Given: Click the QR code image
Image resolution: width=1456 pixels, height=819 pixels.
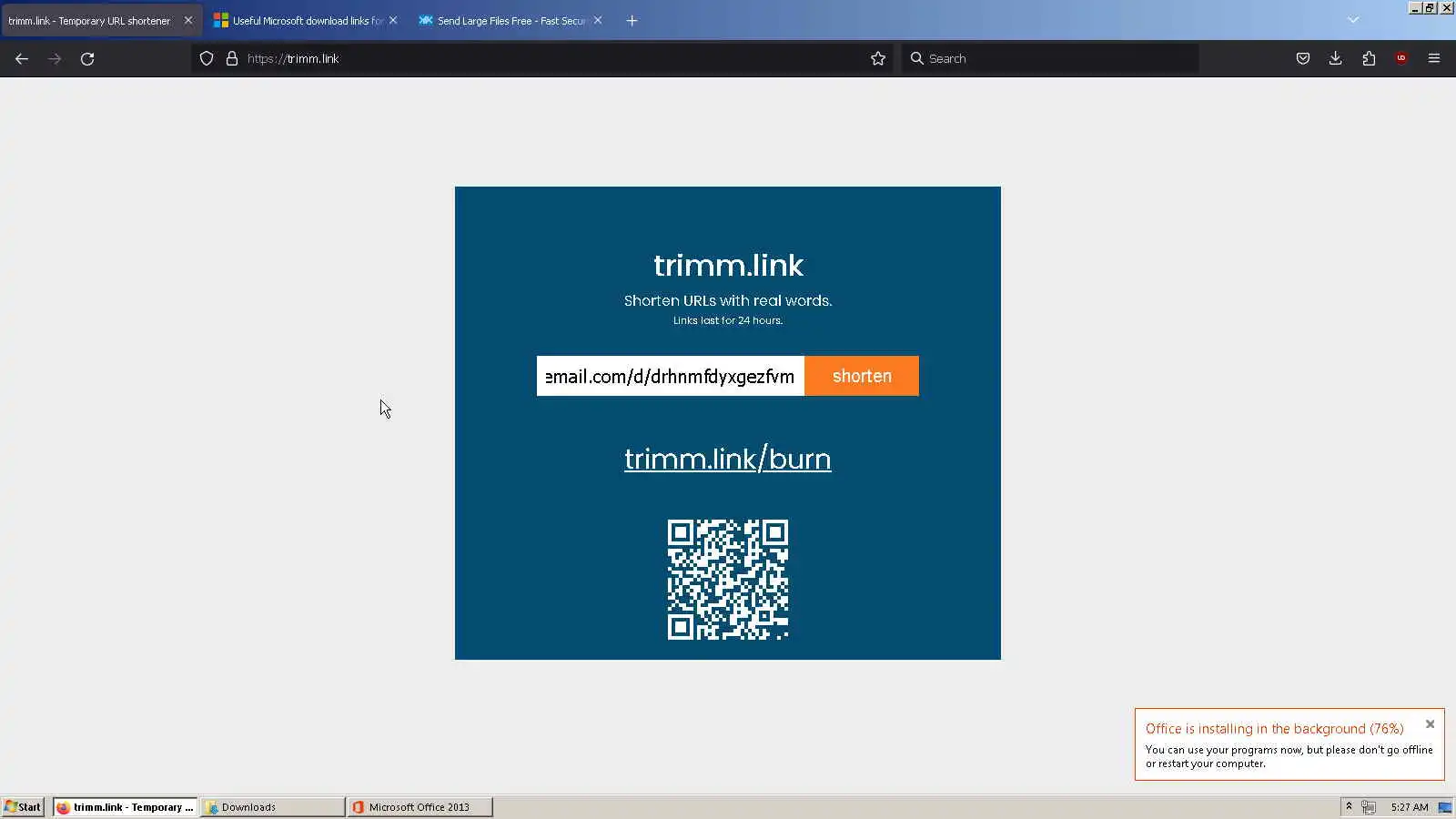Looking at the screenshot, I should (728, 580).
